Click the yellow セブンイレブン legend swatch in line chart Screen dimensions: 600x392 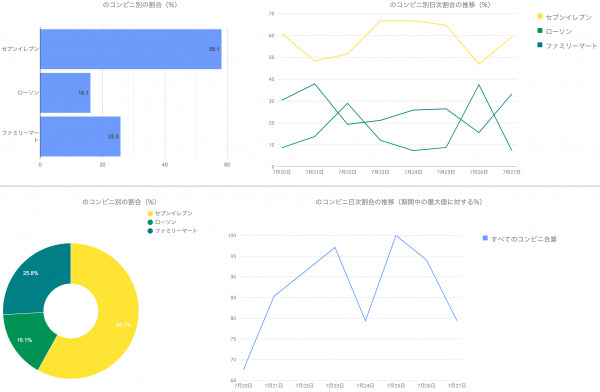(x=540, y=16)
